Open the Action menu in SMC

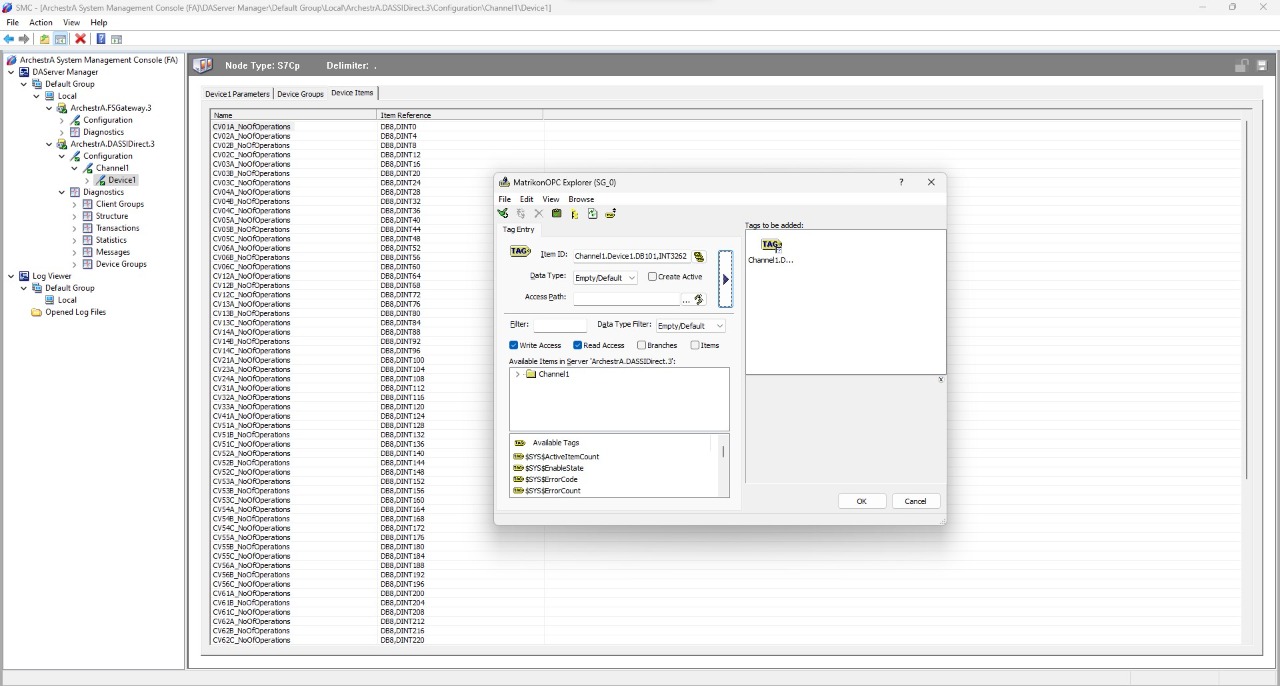41,22
